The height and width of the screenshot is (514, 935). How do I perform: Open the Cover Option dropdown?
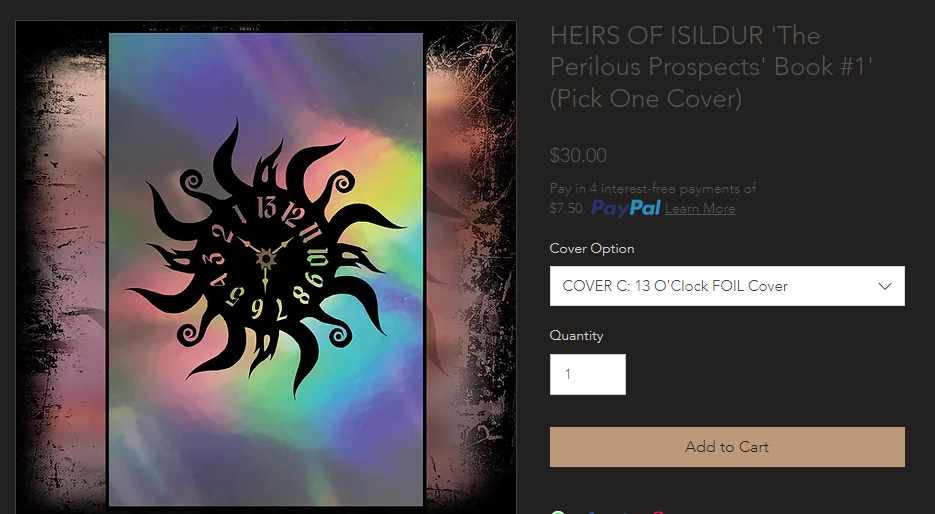pos(727,286)
